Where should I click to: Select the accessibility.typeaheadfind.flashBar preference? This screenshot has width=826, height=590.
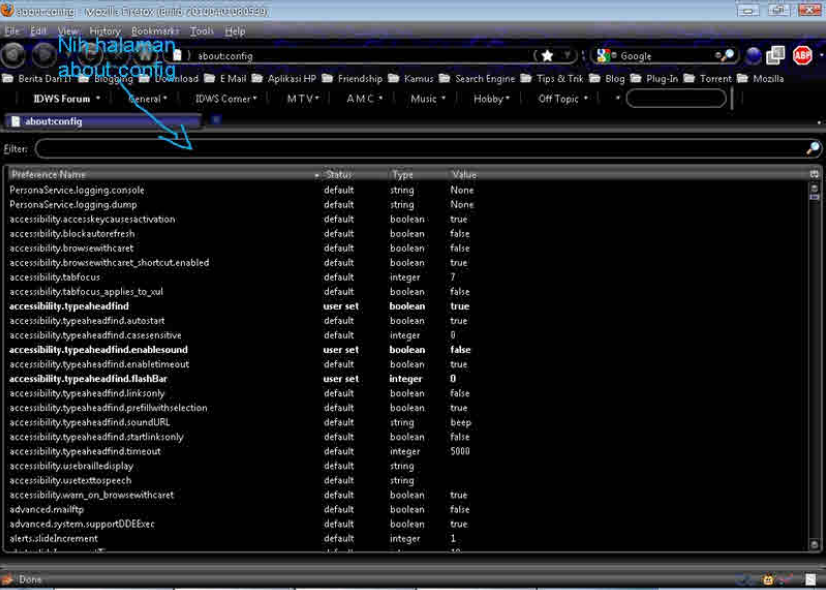[x=407, y=379]
